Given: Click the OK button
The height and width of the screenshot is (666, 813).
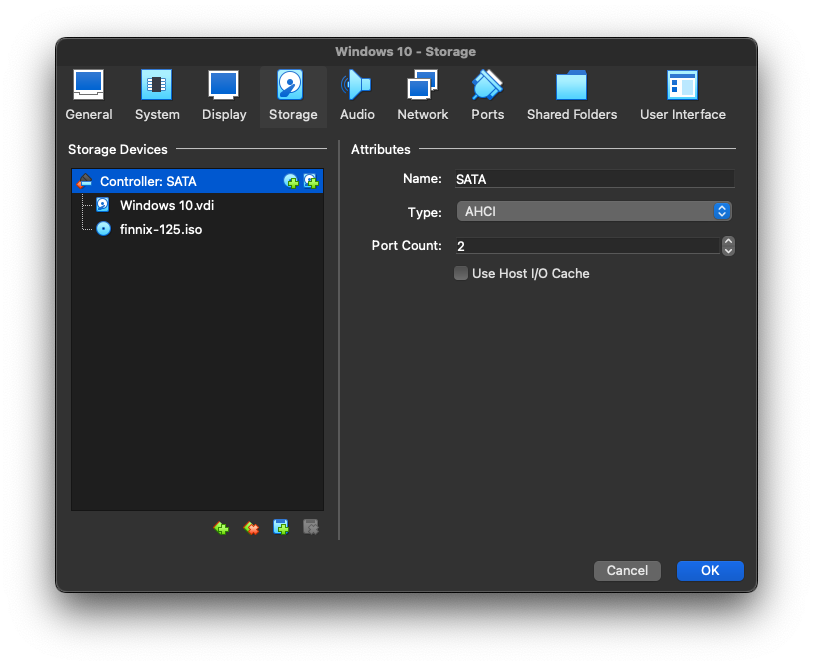Looking at the screenshot, I should 710,571.
